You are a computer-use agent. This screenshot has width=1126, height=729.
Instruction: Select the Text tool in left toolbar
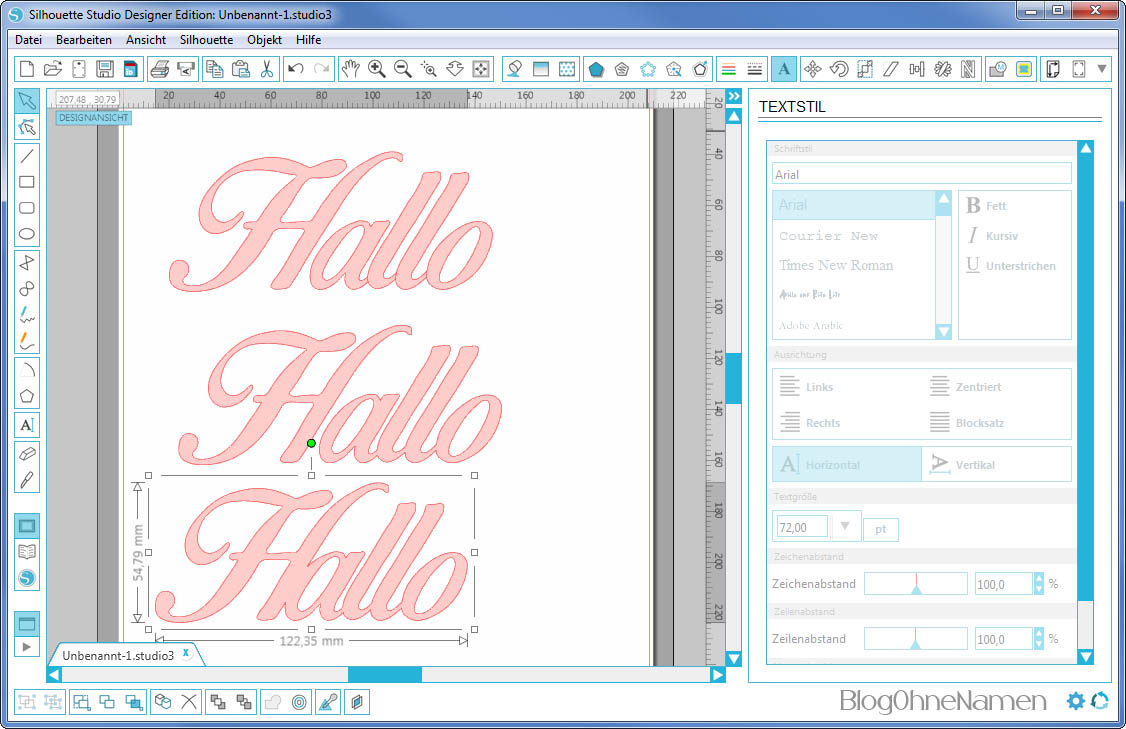click(x=27, y=425)
